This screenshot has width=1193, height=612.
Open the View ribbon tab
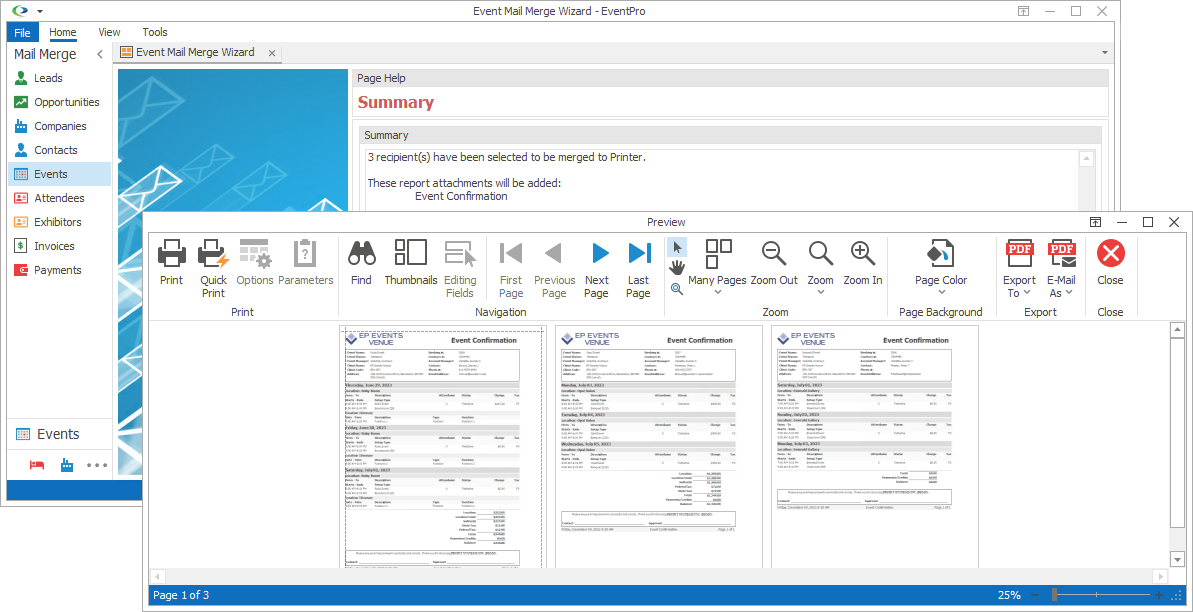pyautogui.click(x=110, y=32)
